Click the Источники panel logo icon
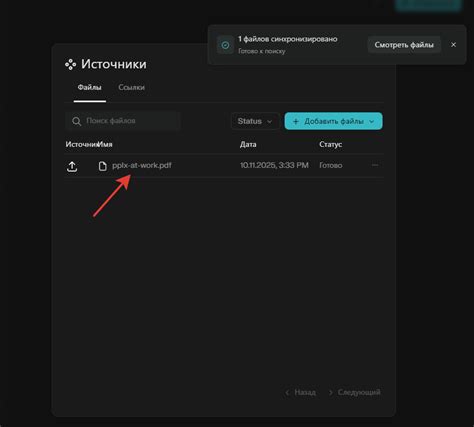474x427 pixels. pos(70,64)
